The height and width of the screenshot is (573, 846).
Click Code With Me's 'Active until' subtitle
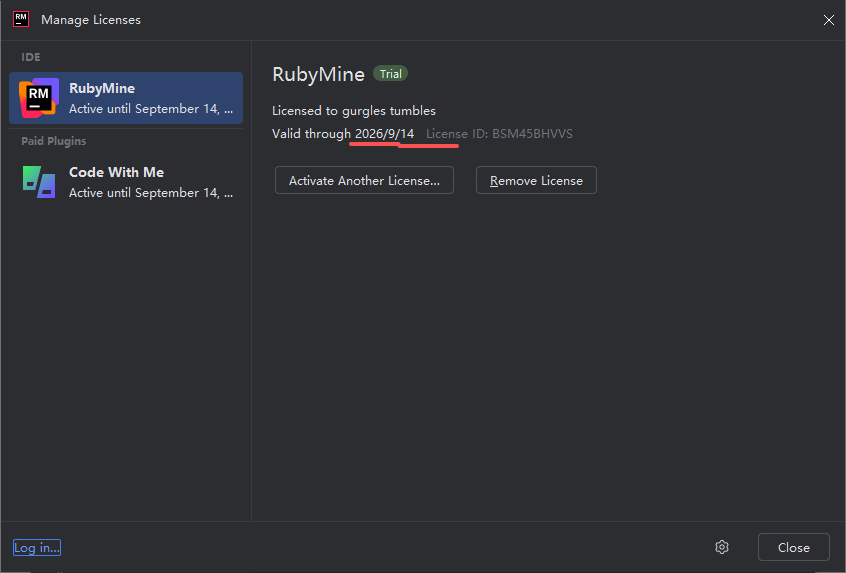pyautogui.click(x=151, y=193)
